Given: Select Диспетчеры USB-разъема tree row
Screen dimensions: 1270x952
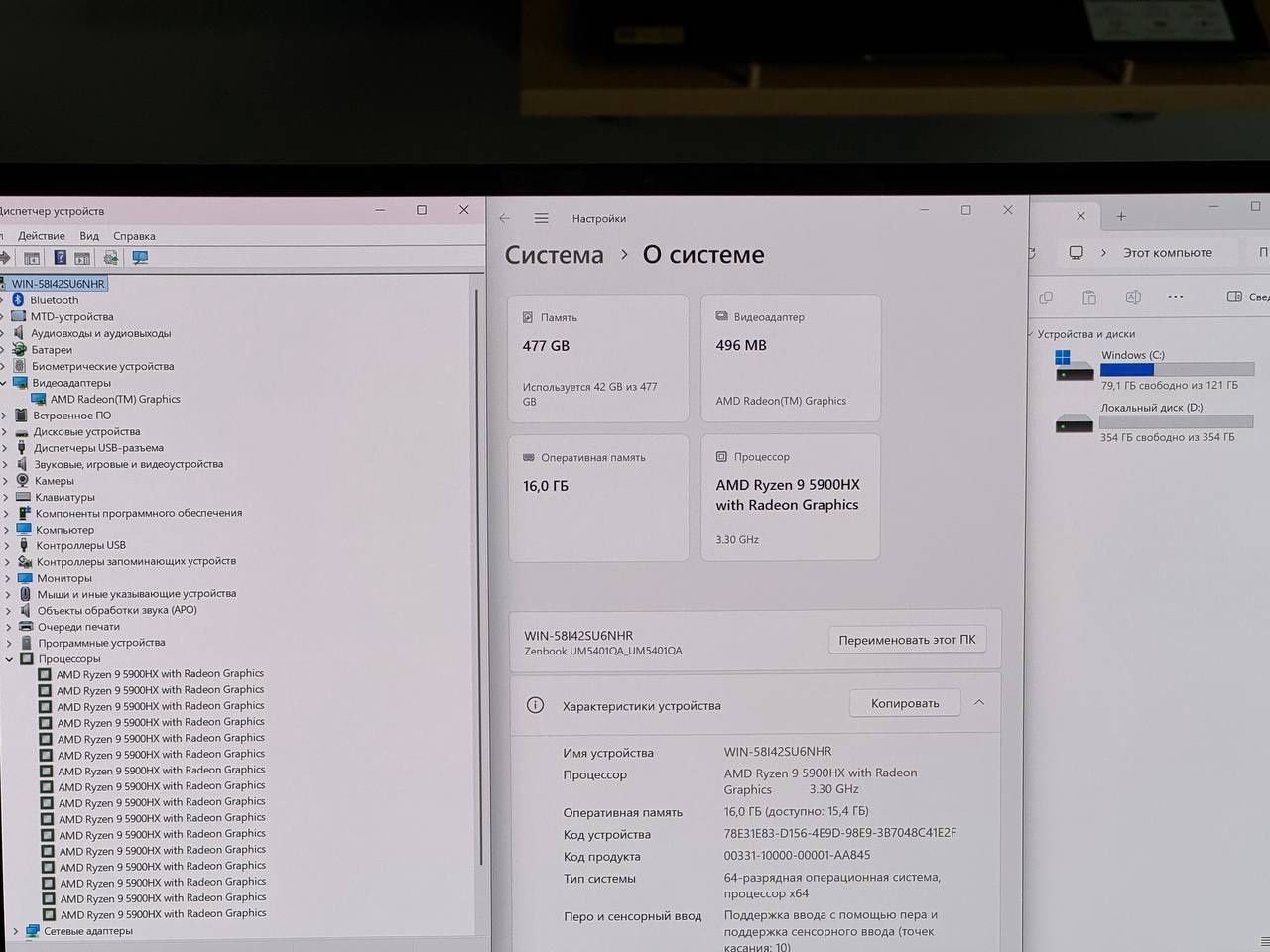Looking at the screenshot, I should (98, 448).
